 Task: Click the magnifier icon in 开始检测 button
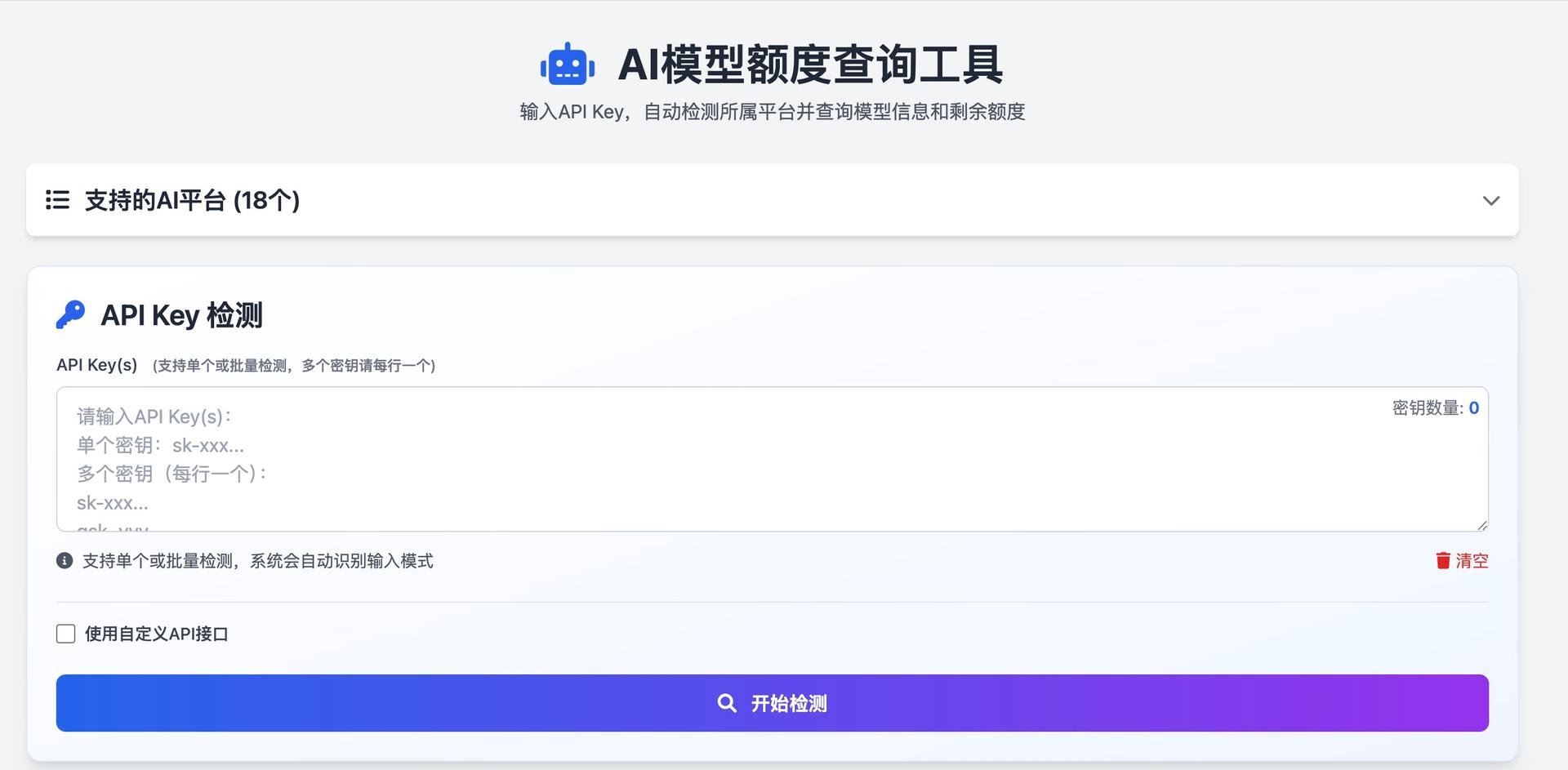click(726, 703)
